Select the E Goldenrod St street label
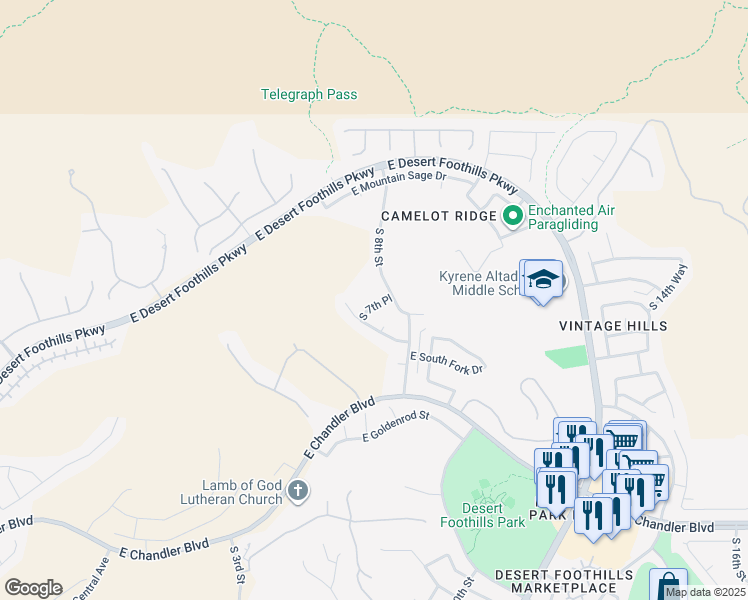Screen dimensions: 748x600 (x=396, y=426)
